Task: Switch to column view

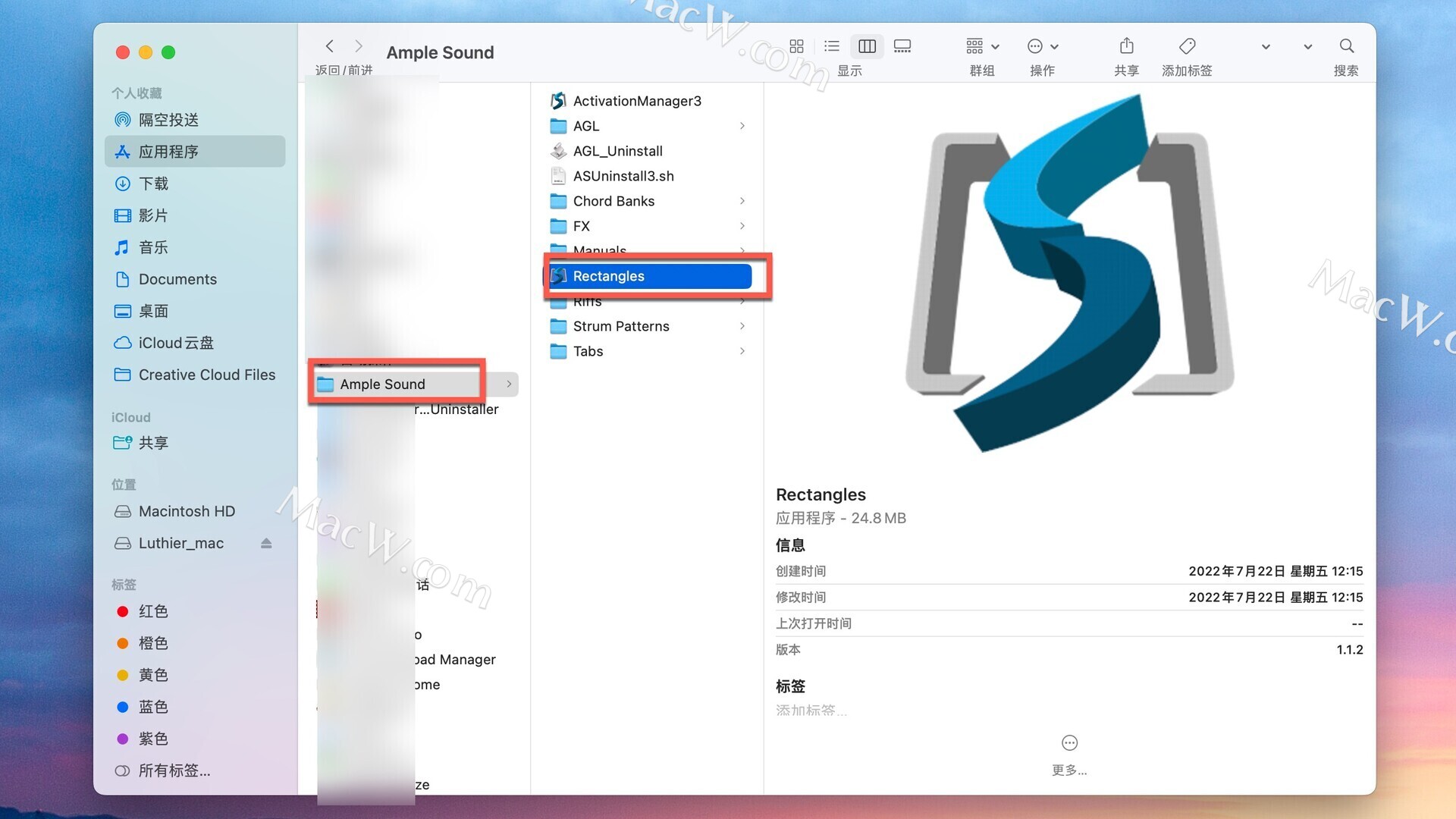Action: pyautogui.click(x=867, y=46)
